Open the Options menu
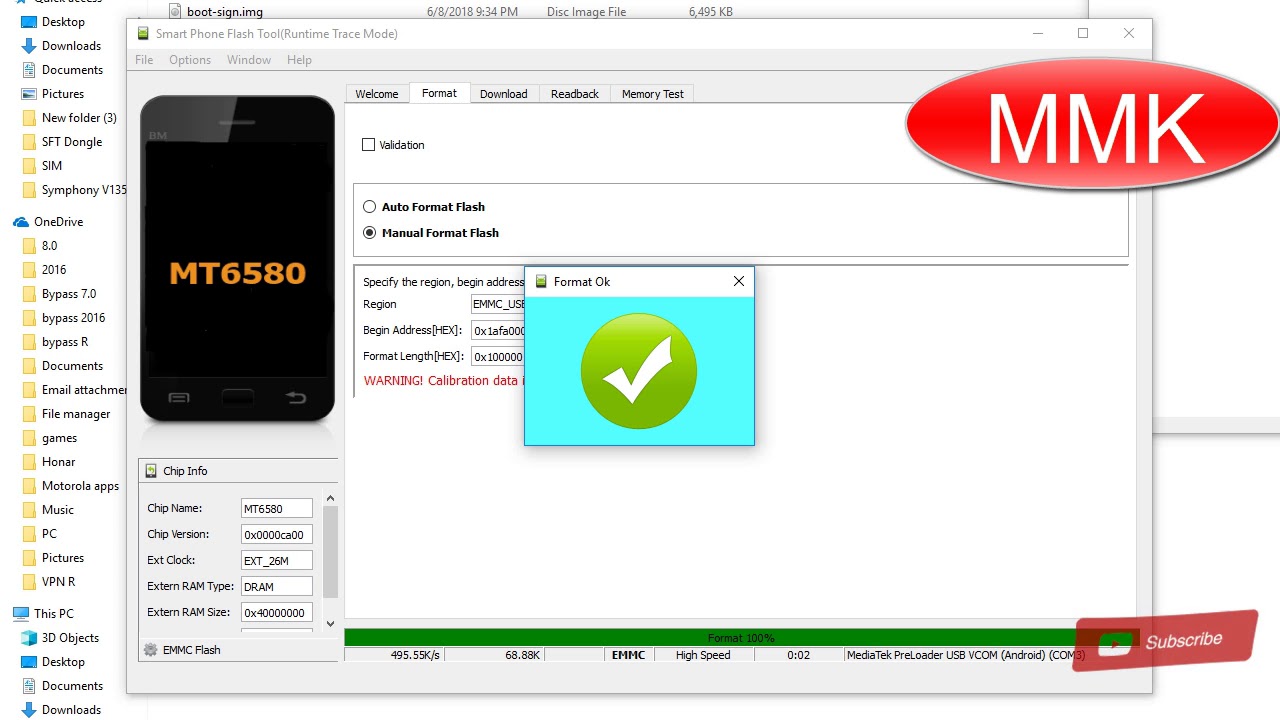The image size is (1280, 720). [x=190, y=60]
